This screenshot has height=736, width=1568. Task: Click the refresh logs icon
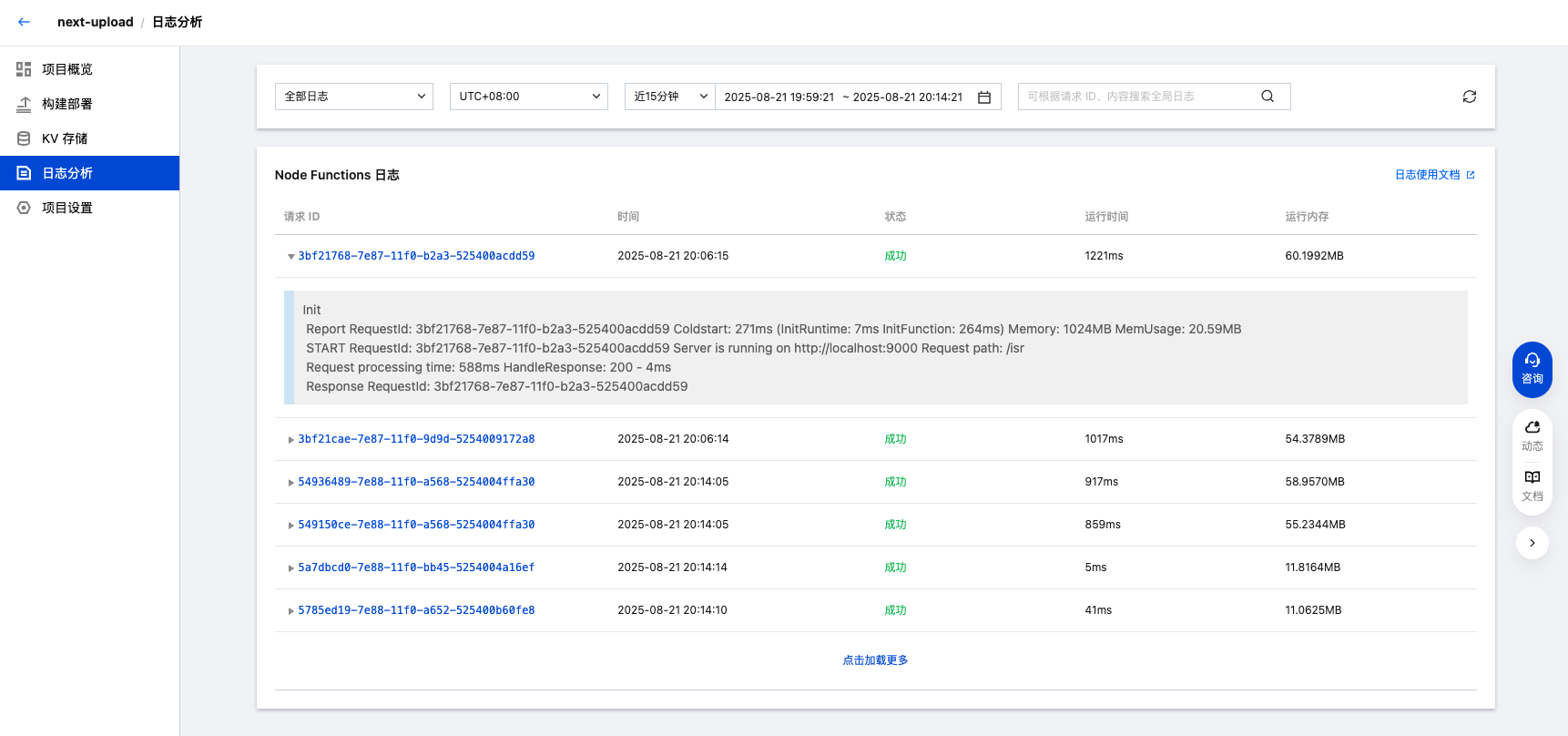pos(1469,97)
